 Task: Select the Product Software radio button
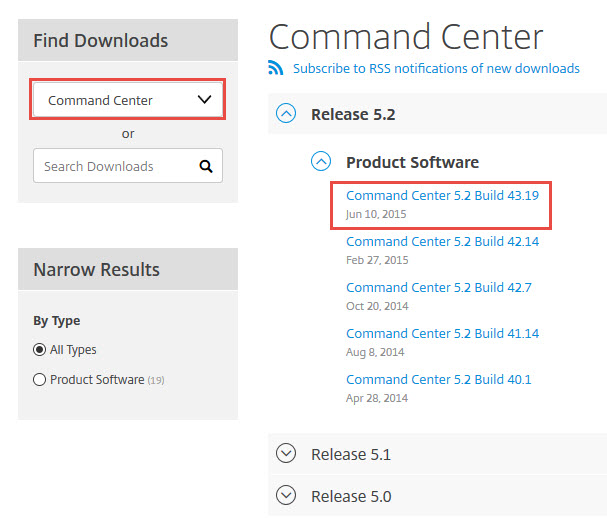click(39, 379)
